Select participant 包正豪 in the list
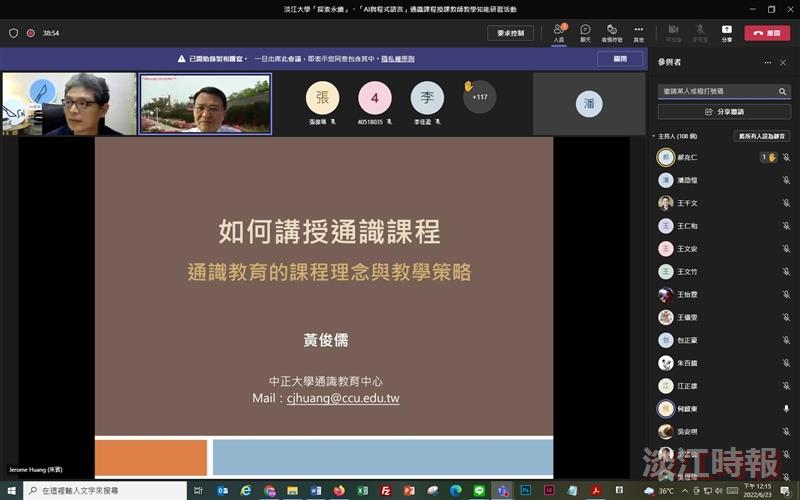Image resolution: width=800 pixels, height=500 pixels. 723,340
